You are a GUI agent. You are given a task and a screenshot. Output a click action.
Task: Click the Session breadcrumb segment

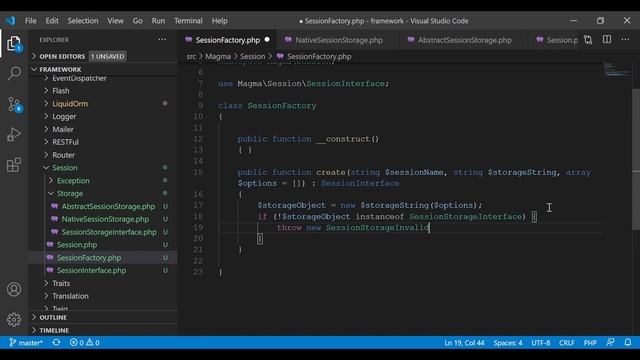[252, 56]
